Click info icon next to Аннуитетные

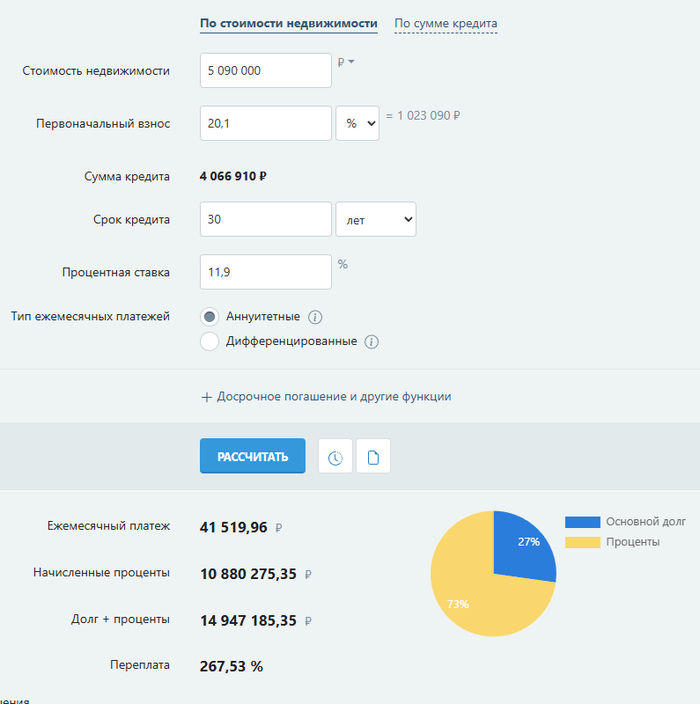pyautogui.click(x=315, y=318)
